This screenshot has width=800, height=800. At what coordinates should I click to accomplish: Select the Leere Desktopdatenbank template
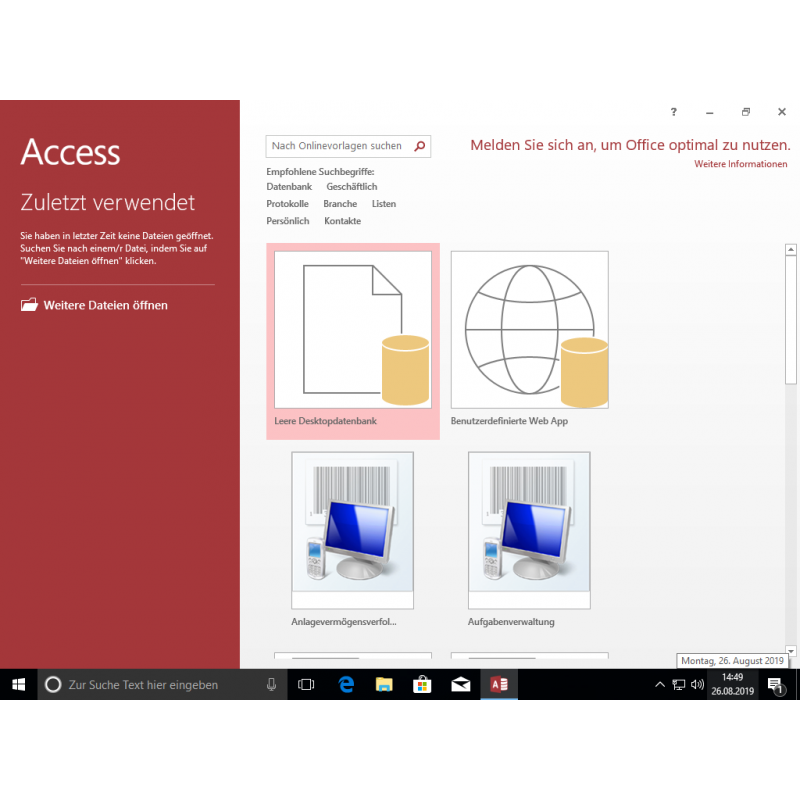coord(353,340)
